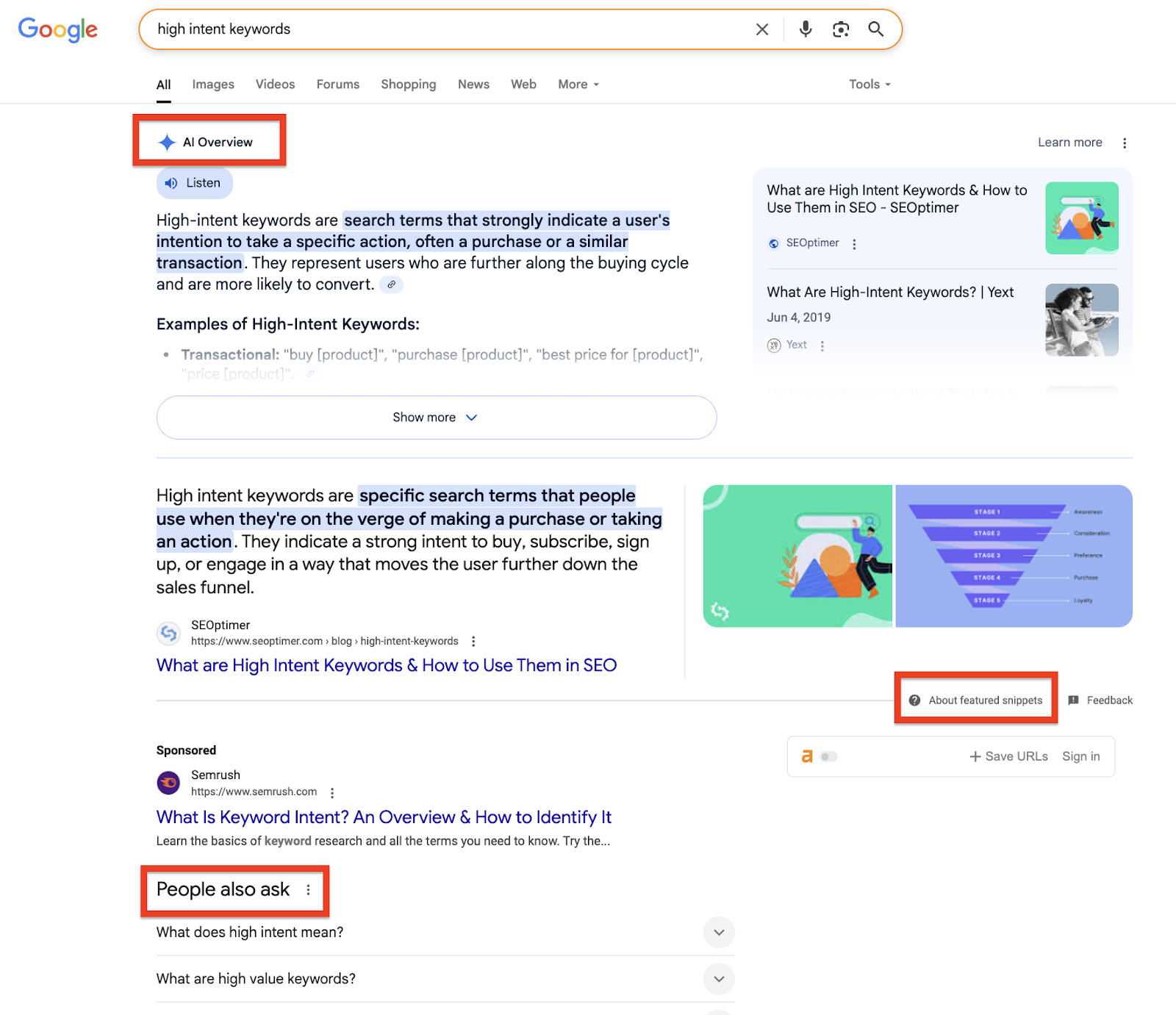Click the speaker Listen button
Viewport: 1176px width, 1015px height.
195,183
